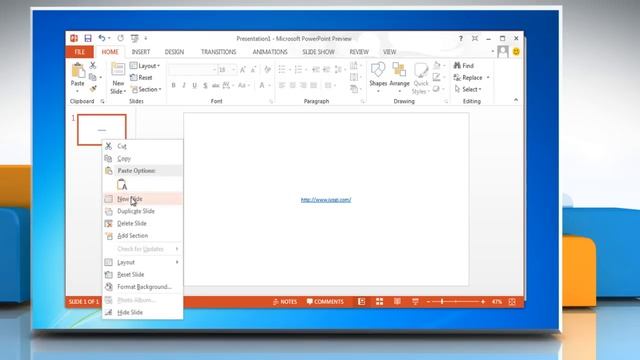This screenshot has height=360, width=640.
Task: Open the PowerPoint Help question mark
Action: (461, 38)
